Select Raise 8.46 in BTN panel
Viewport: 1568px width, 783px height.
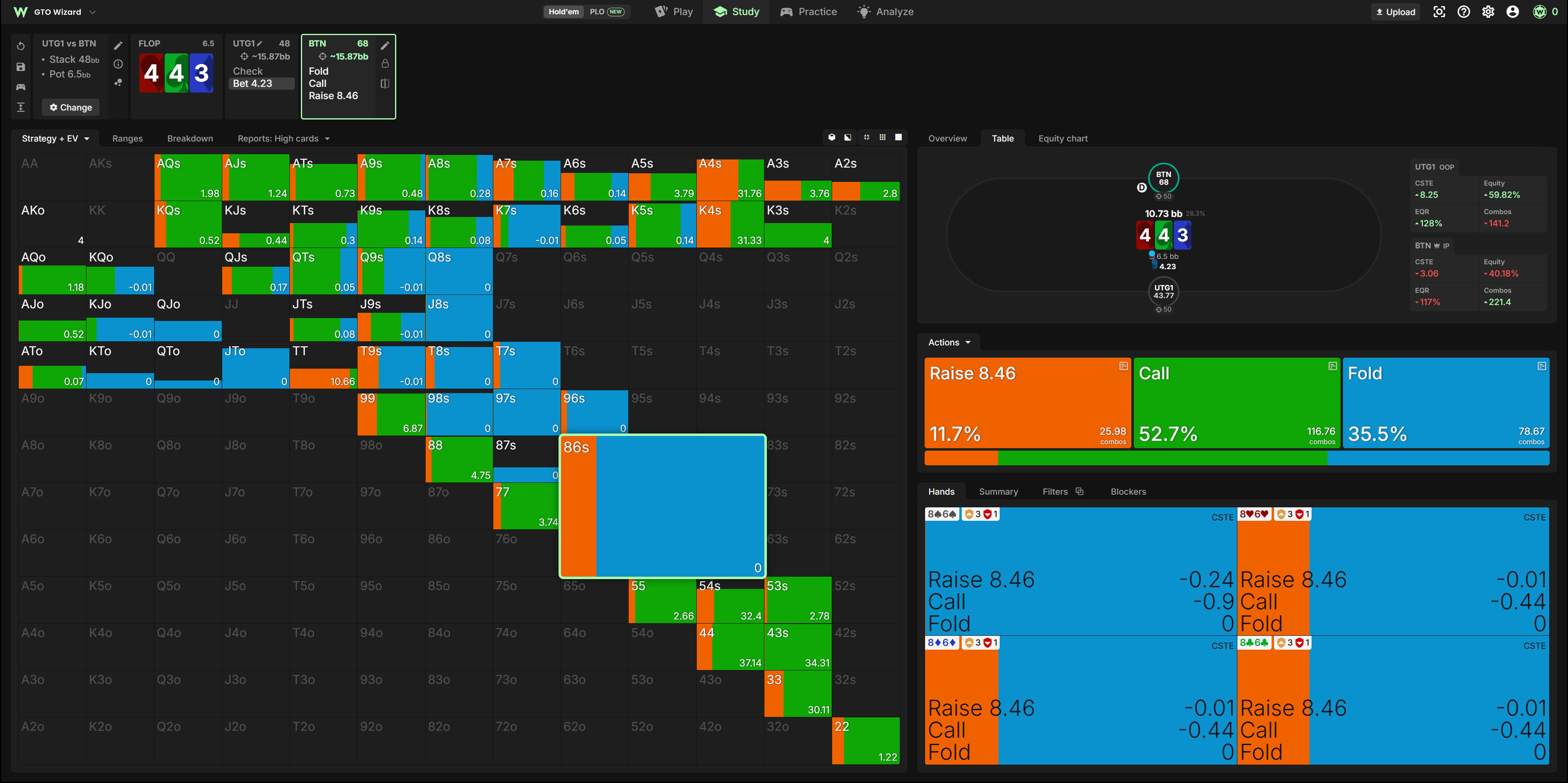point(333,95)
